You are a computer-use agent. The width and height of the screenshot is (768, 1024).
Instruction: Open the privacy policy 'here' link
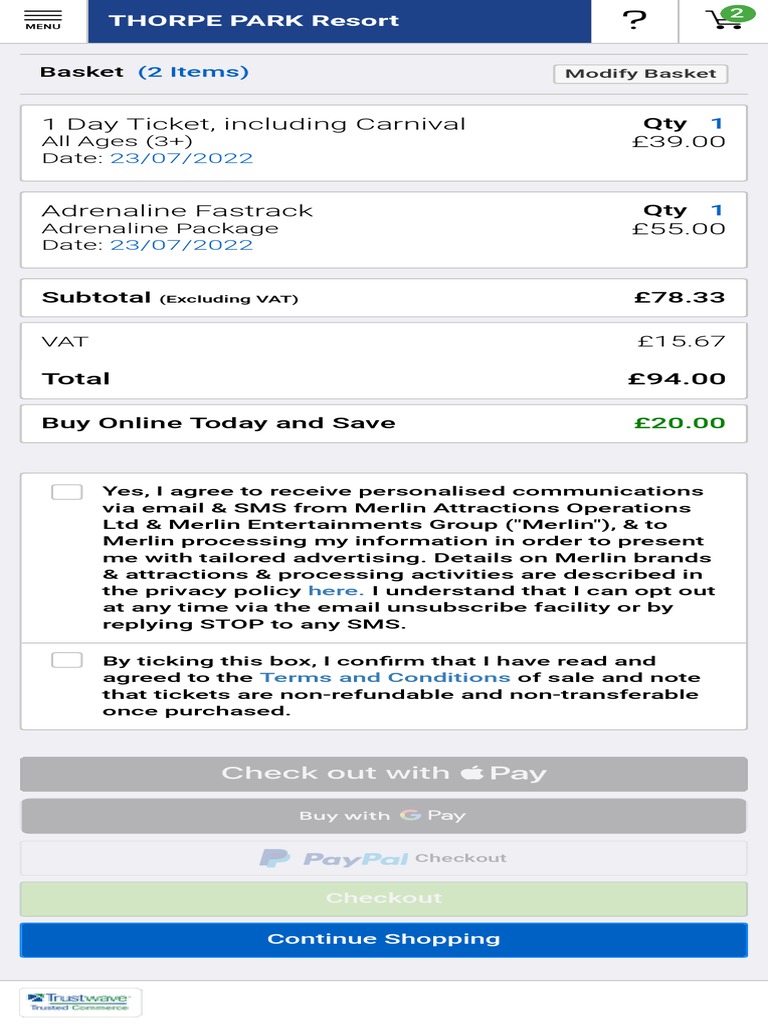(332, 591)
